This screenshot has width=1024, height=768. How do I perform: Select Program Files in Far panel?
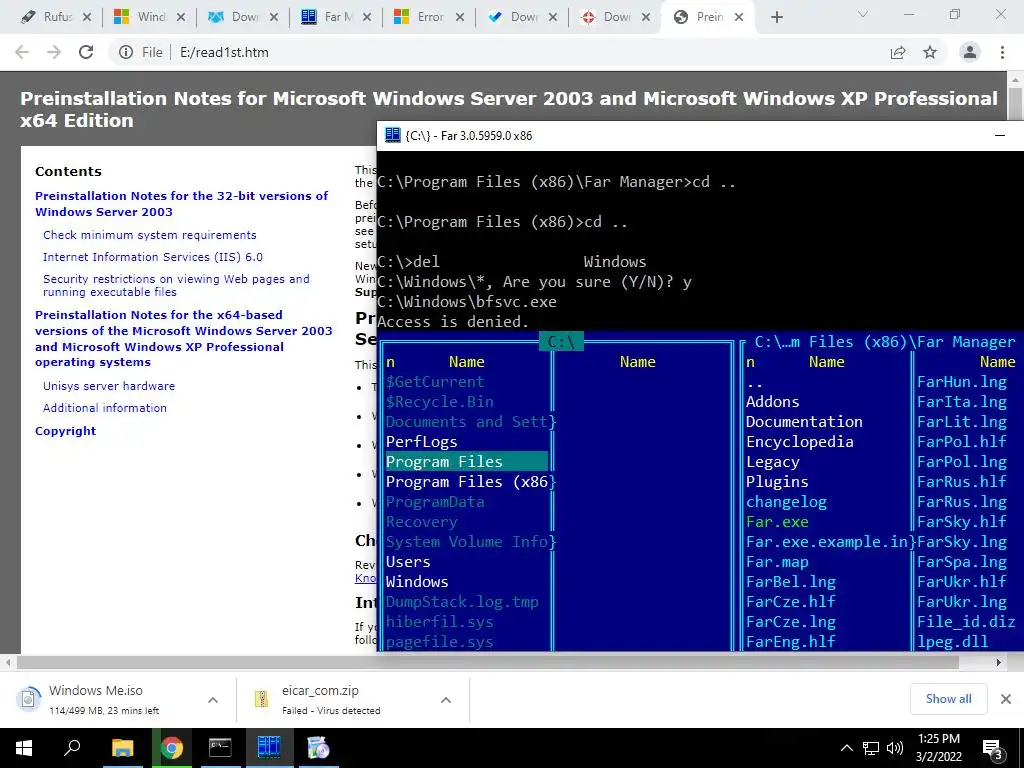pyautogui.click(x=467, y=462)
